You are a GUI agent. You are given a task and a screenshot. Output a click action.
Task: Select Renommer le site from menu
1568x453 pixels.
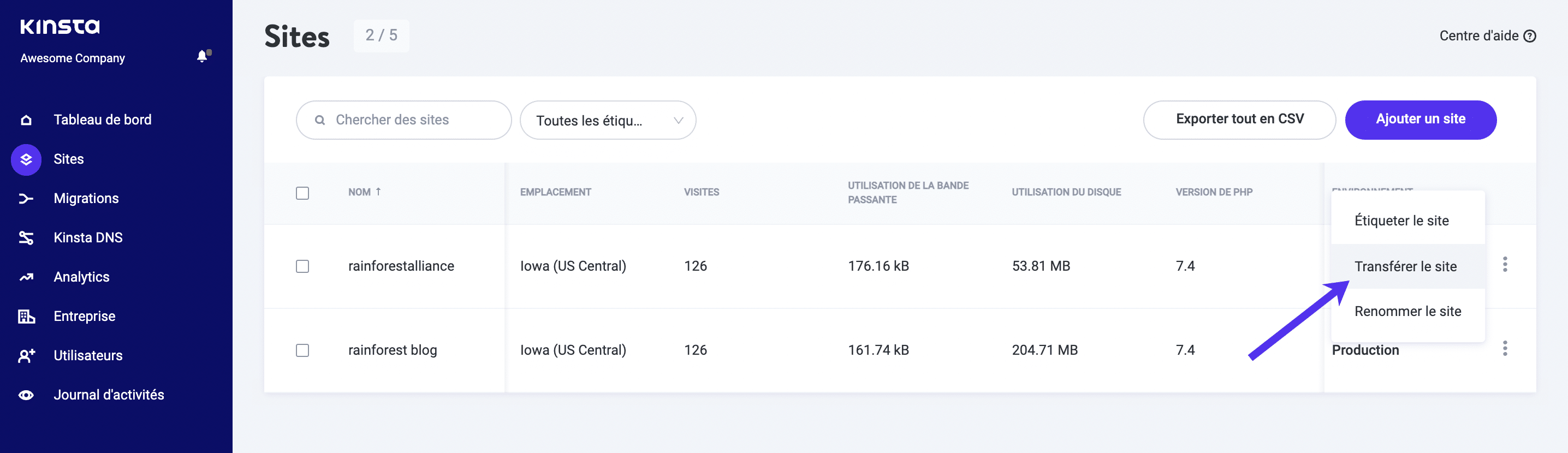[x=1407, y=311]
